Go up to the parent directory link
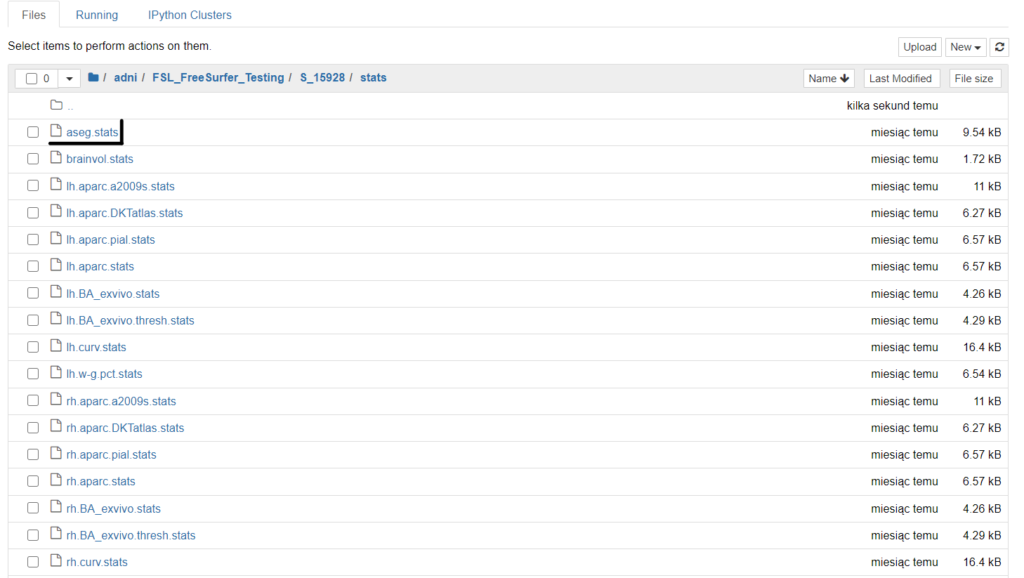 70,106
